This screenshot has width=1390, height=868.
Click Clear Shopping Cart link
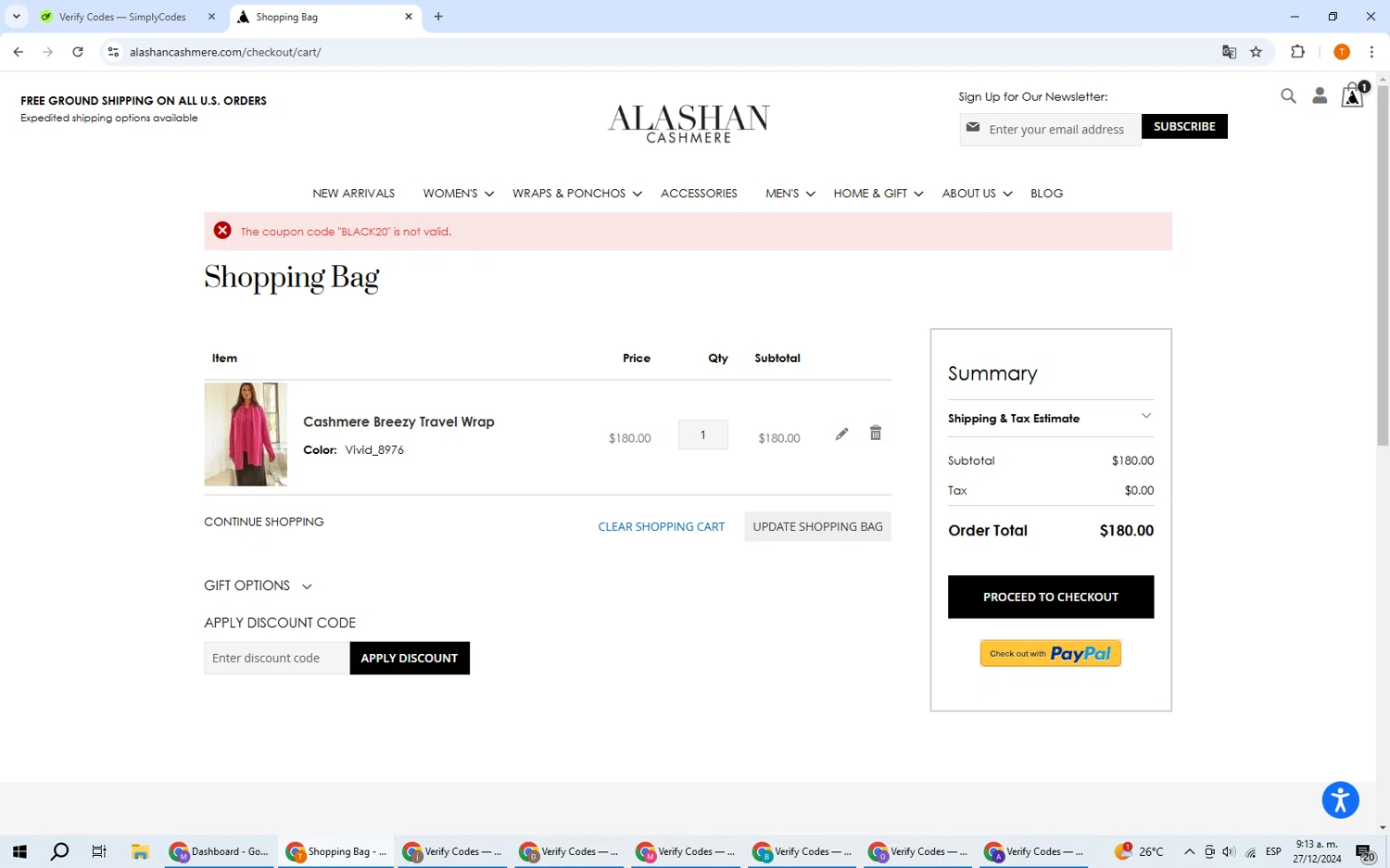pyautogui.click(x=661, y=526)
